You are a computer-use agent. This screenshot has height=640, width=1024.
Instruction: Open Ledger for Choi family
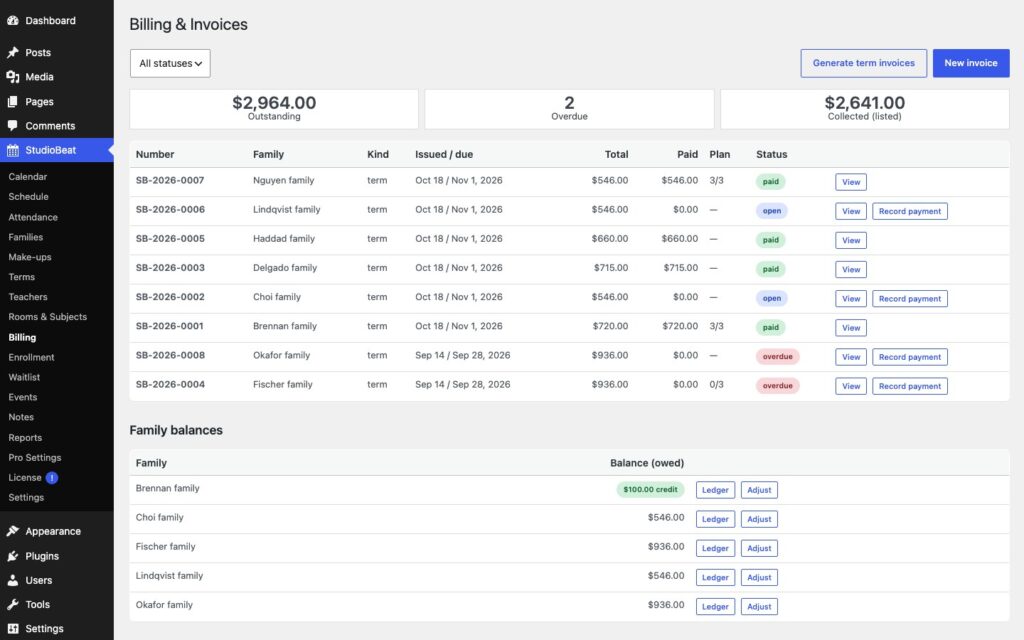point(715,519)
